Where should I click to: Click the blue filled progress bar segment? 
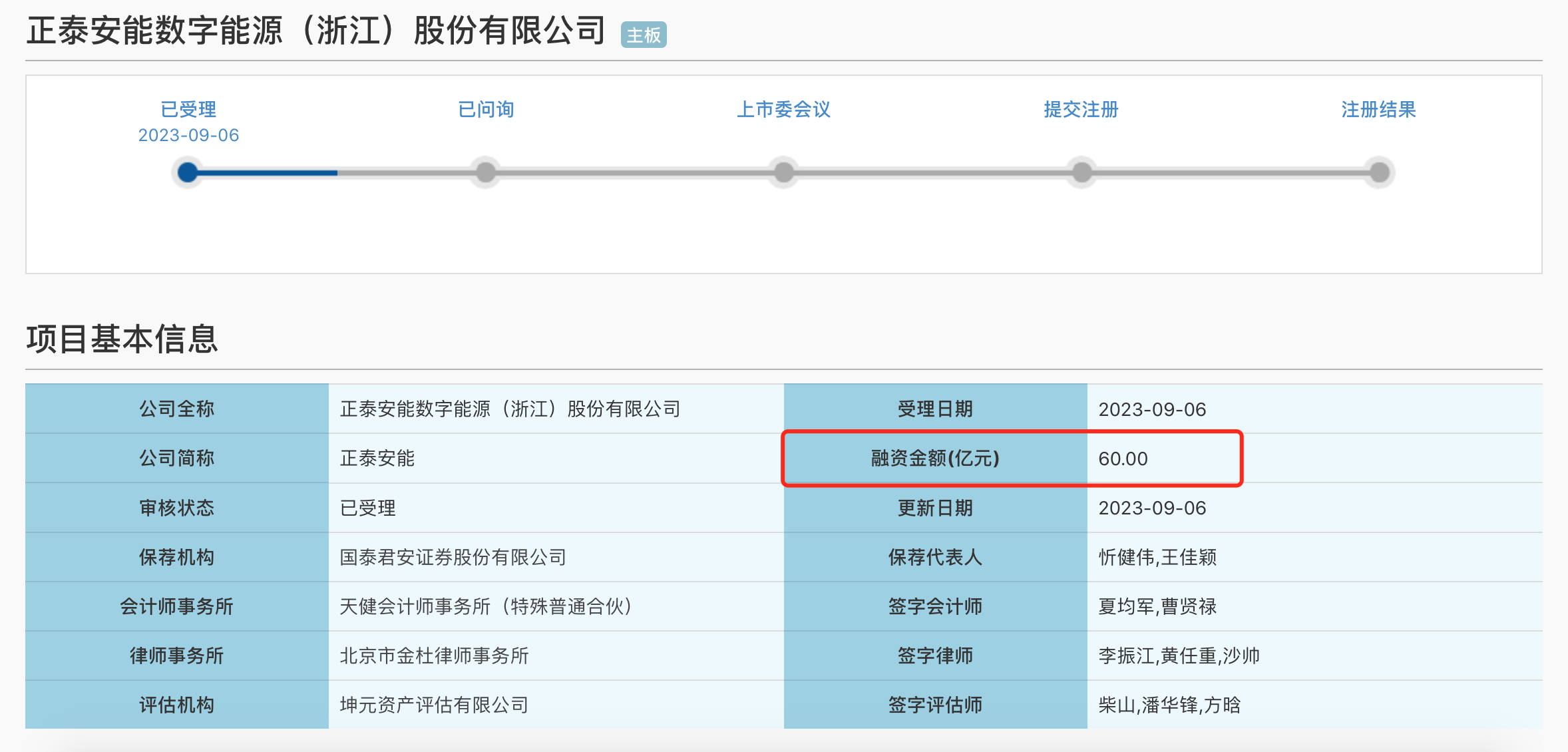coord(266,173)
